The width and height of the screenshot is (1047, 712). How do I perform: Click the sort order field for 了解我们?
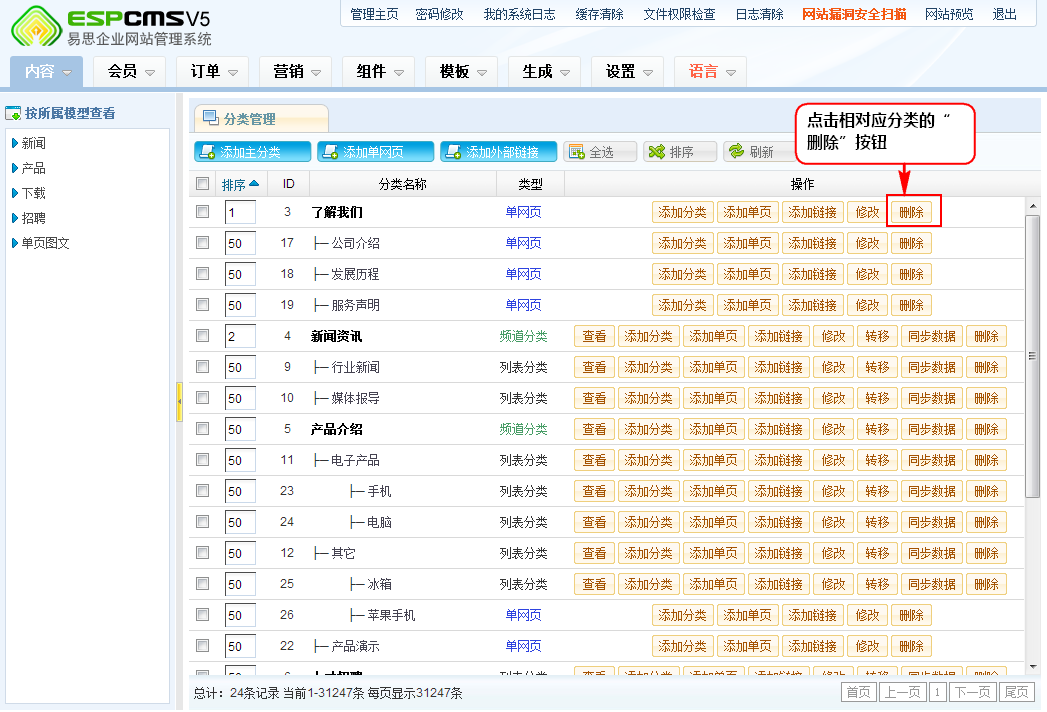pyautogui.click(x=240, y=212)
